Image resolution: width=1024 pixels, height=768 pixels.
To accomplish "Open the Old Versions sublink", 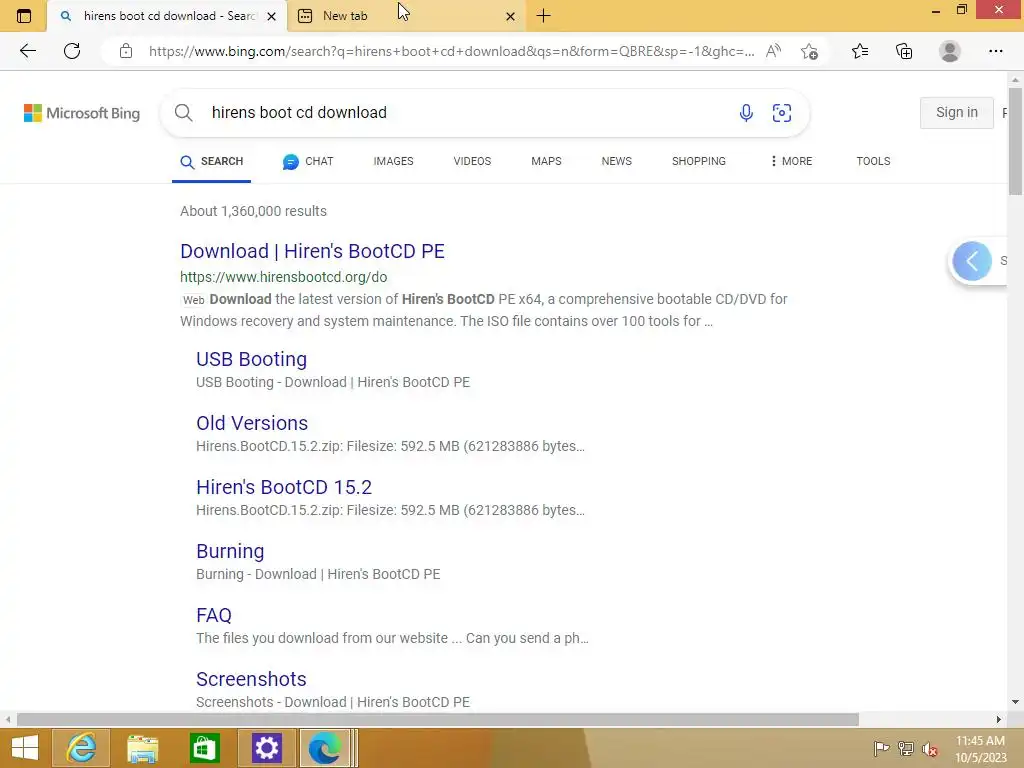I will coord(252,423).
